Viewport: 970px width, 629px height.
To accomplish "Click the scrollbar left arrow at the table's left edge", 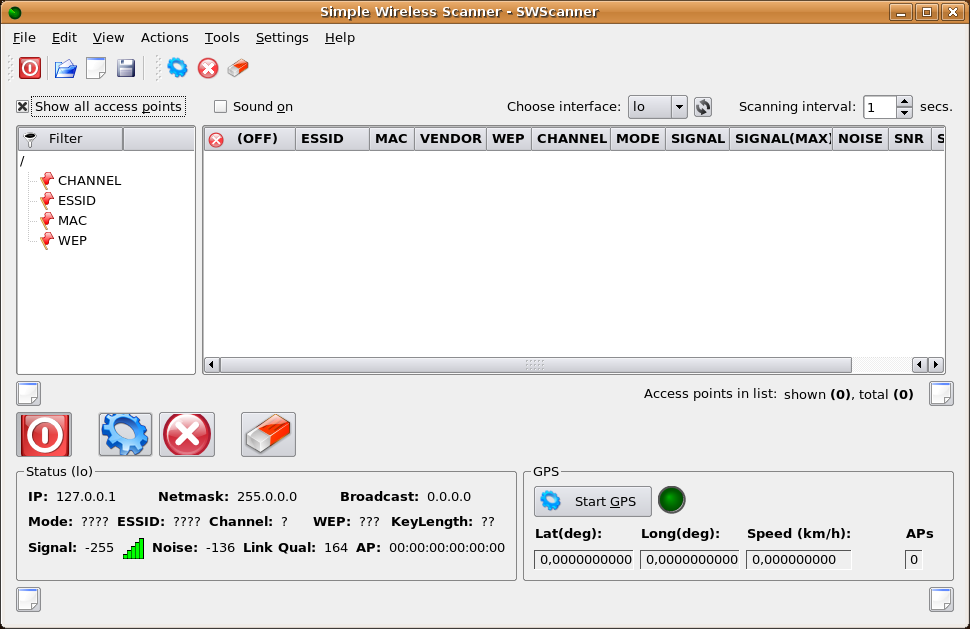I will point(212,365).
